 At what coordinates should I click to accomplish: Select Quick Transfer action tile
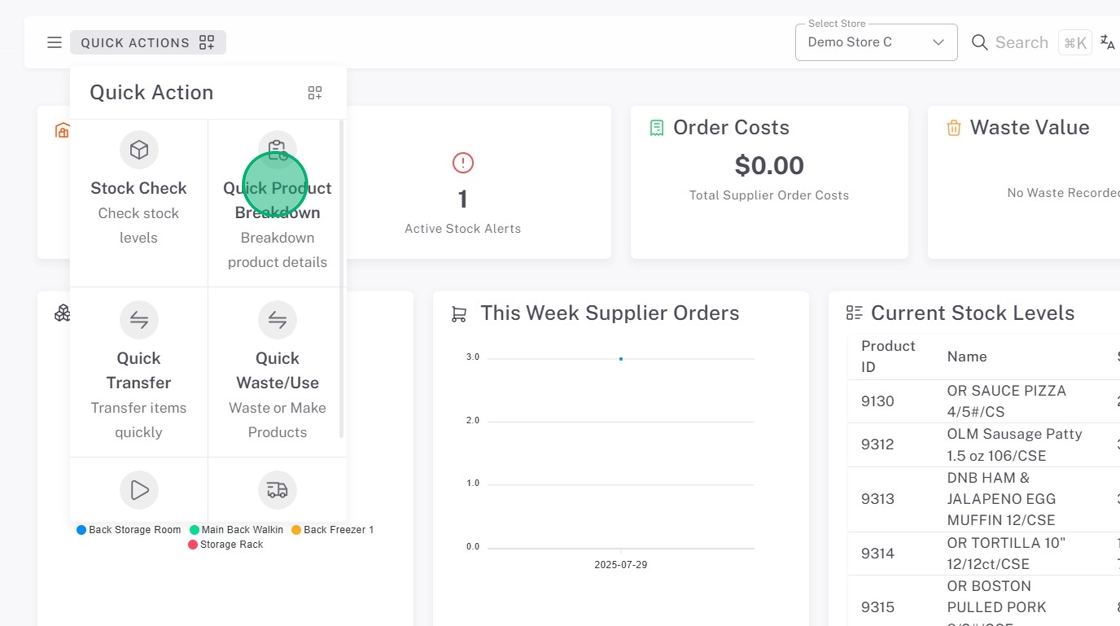(139, 372)
